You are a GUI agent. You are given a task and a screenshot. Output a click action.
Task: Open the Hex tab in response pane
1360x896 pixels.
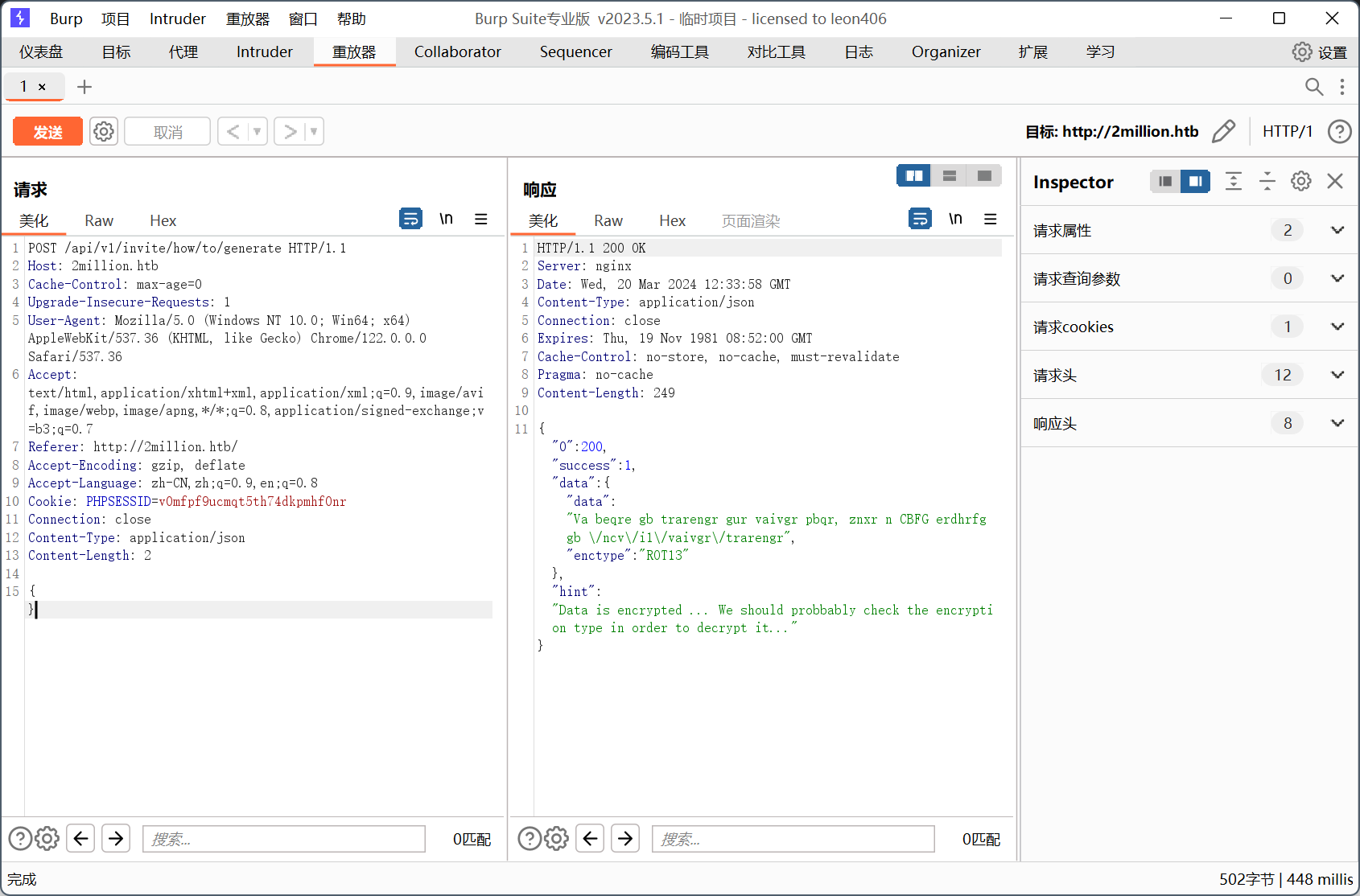672,221
